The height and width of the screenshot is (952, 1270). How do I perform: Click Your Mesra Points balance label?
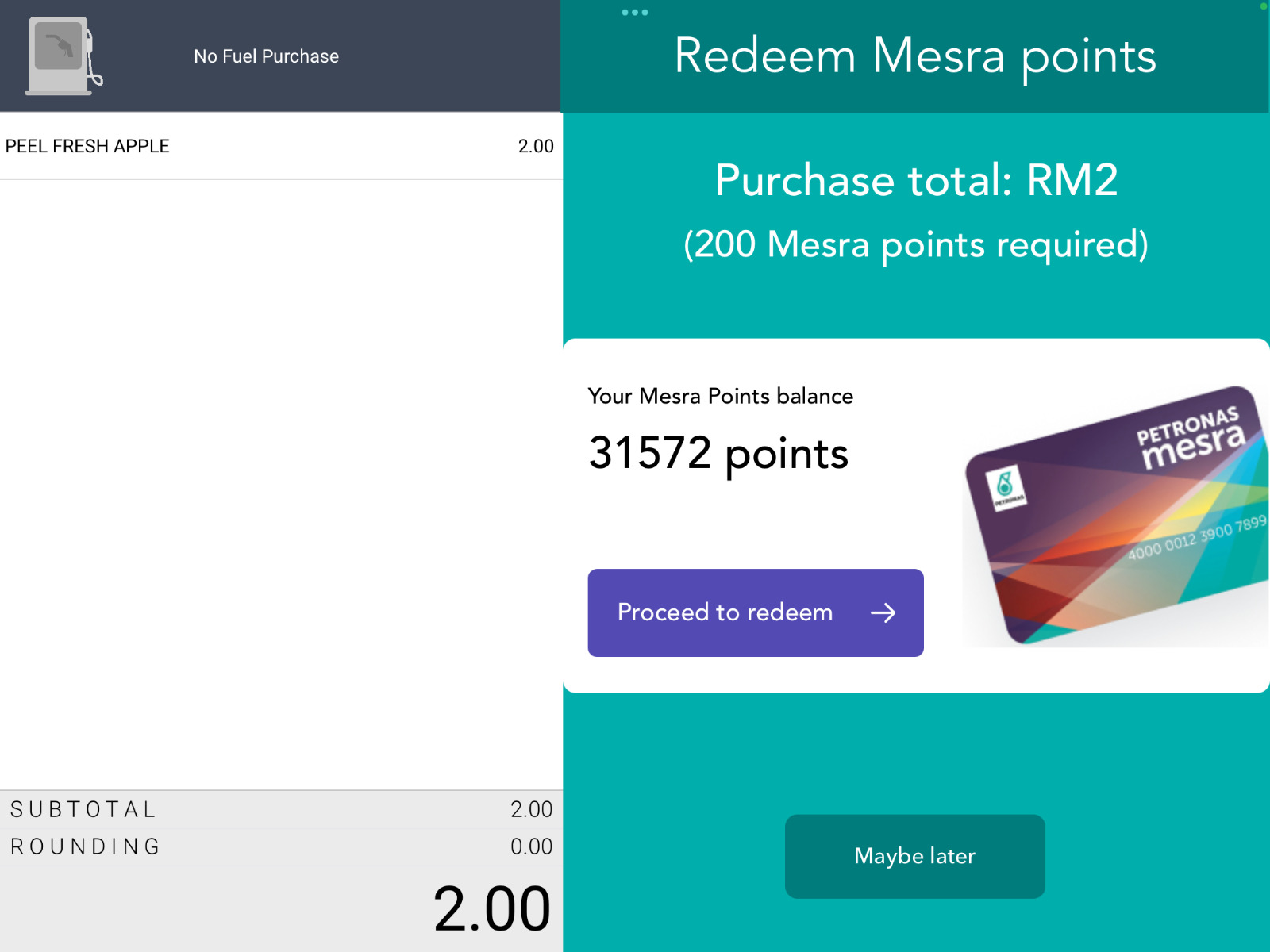point(720,396)
